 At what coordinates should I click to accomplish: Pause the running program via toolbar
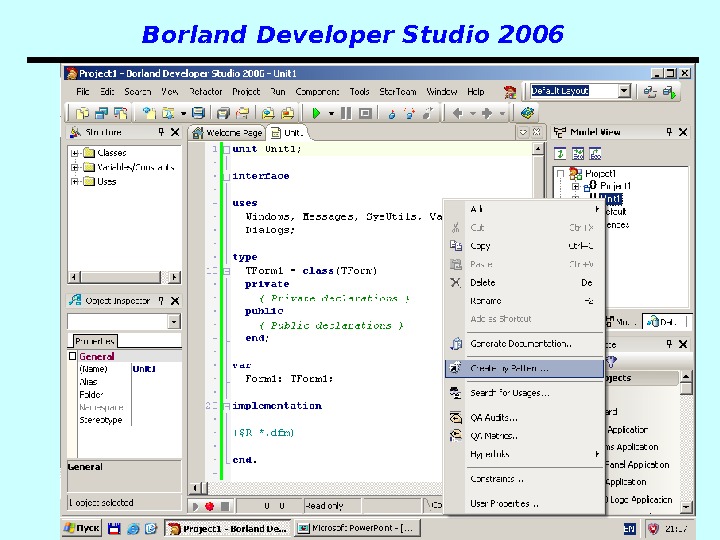point(346,113)
